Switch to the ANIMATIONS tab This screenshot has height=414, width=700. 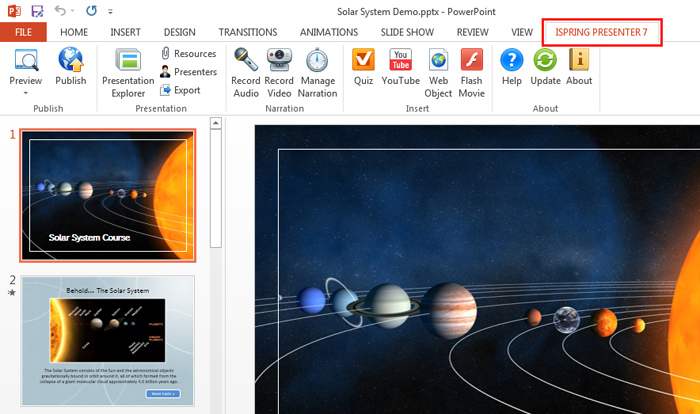click(329, 32)
